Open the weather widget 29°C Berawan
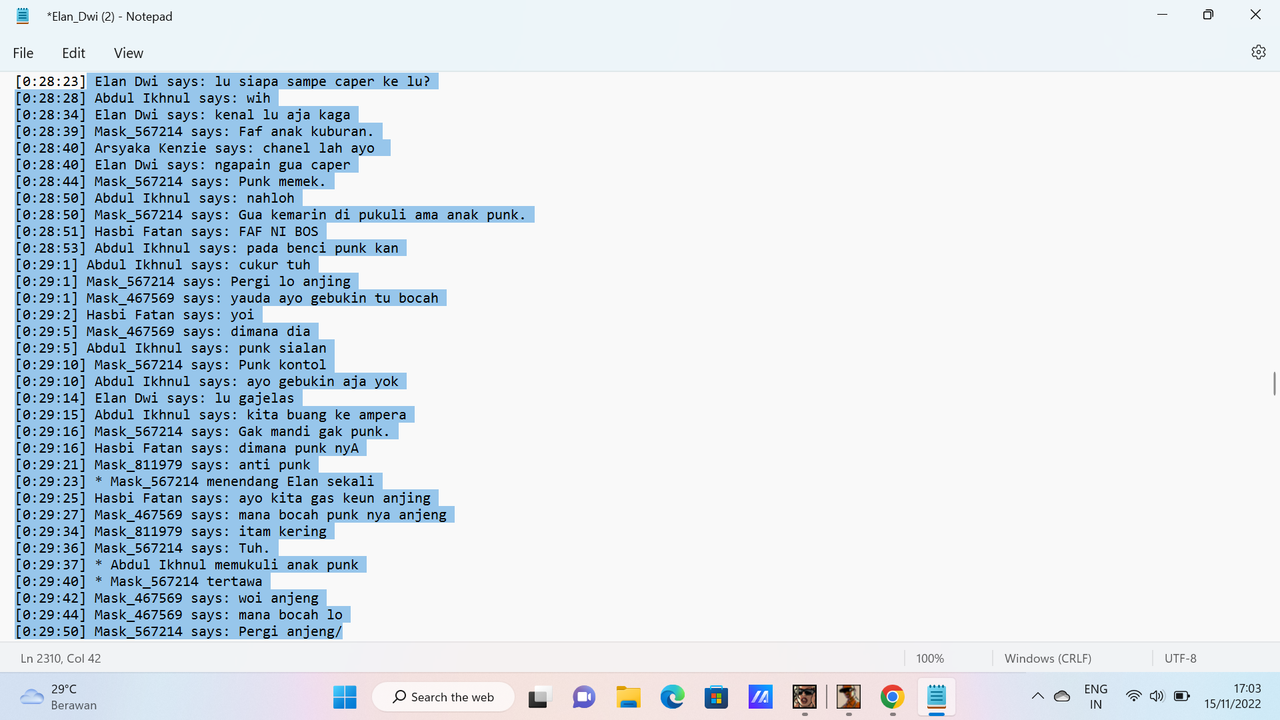The image size is (1280, 720). [x=60, y=696]
